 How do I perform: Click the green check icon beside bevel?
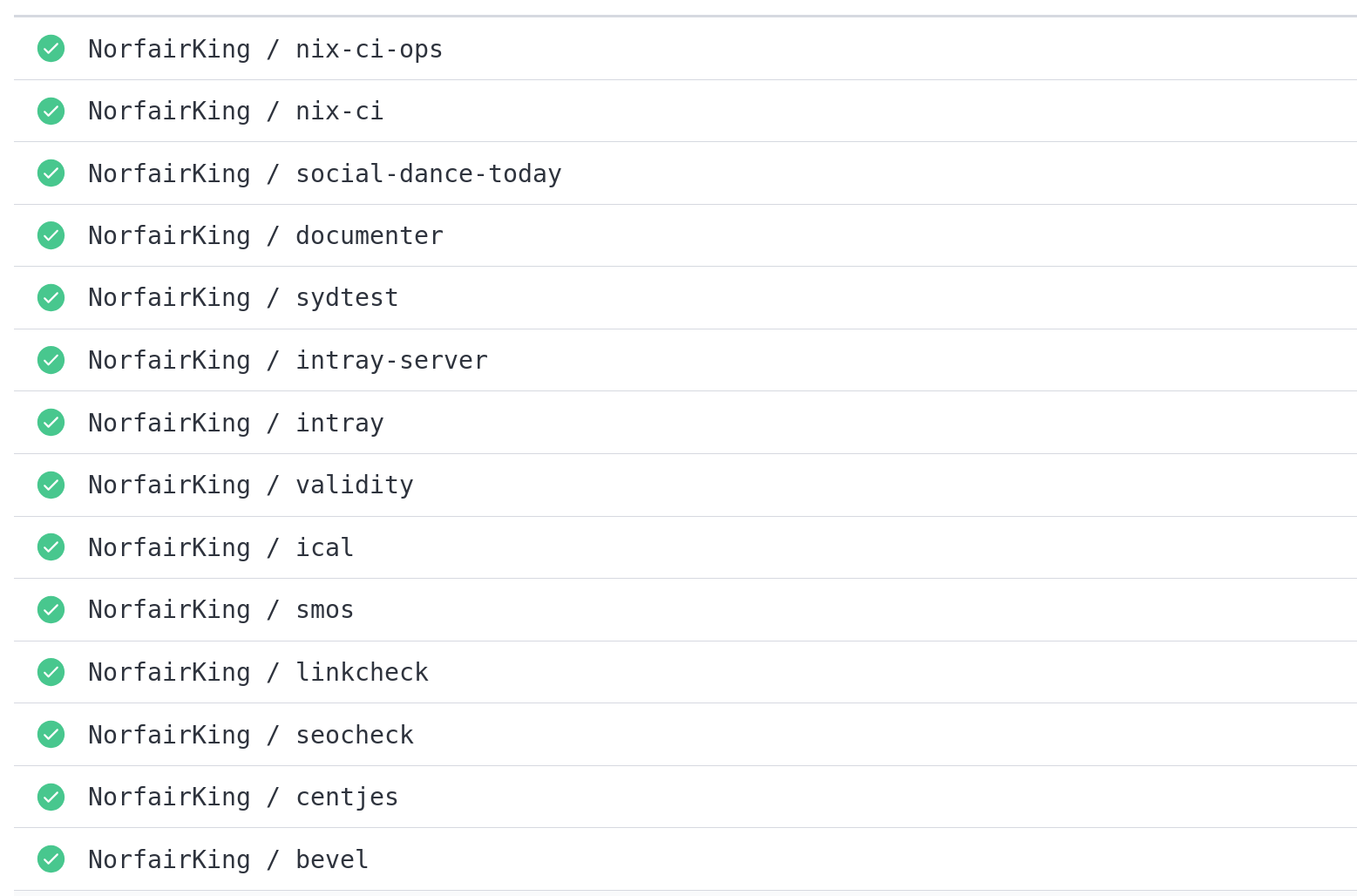pos(51,859)
